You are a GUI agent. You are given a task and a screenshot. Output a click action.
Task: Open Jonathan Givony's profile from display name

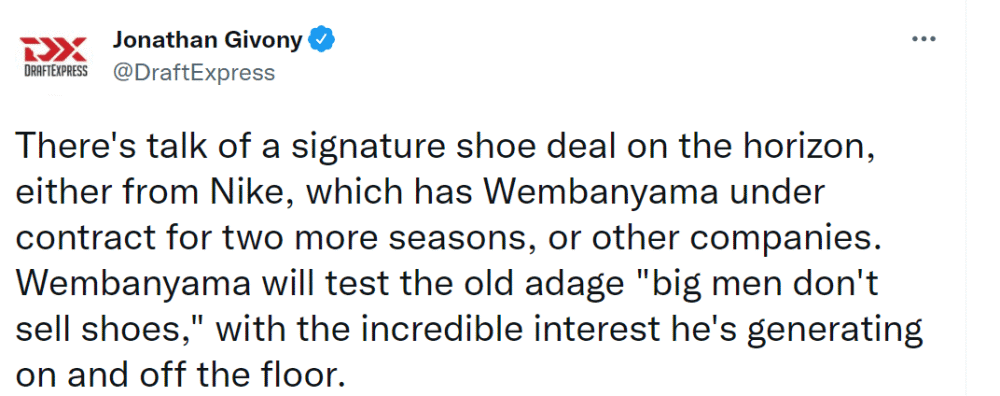[x=208, y=40]
